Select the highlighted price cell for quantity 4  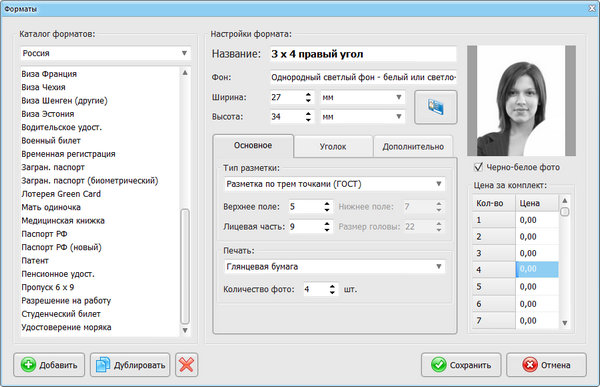537,269
